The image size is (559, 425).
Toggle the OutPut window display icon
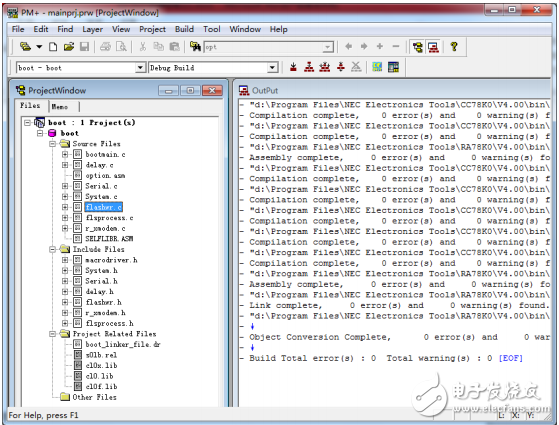[x=434, y=47]
